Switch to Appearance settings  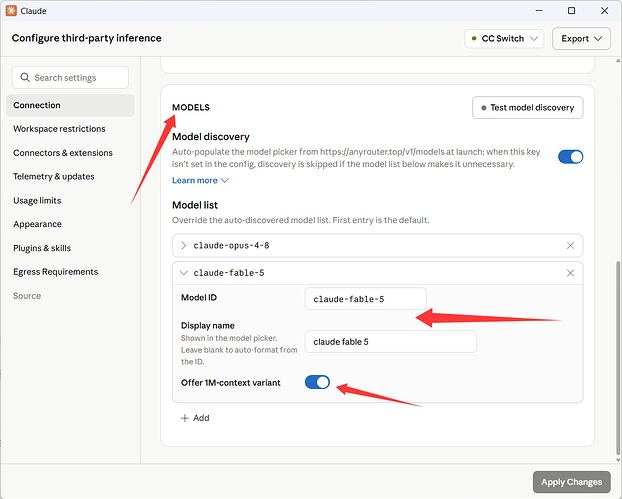pyautogui.click(x=37, y=224)
